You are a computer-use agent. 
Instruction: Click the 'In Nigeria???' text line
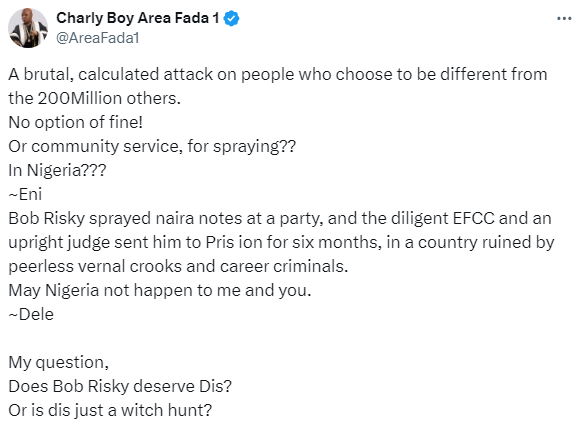coord(57,170)
